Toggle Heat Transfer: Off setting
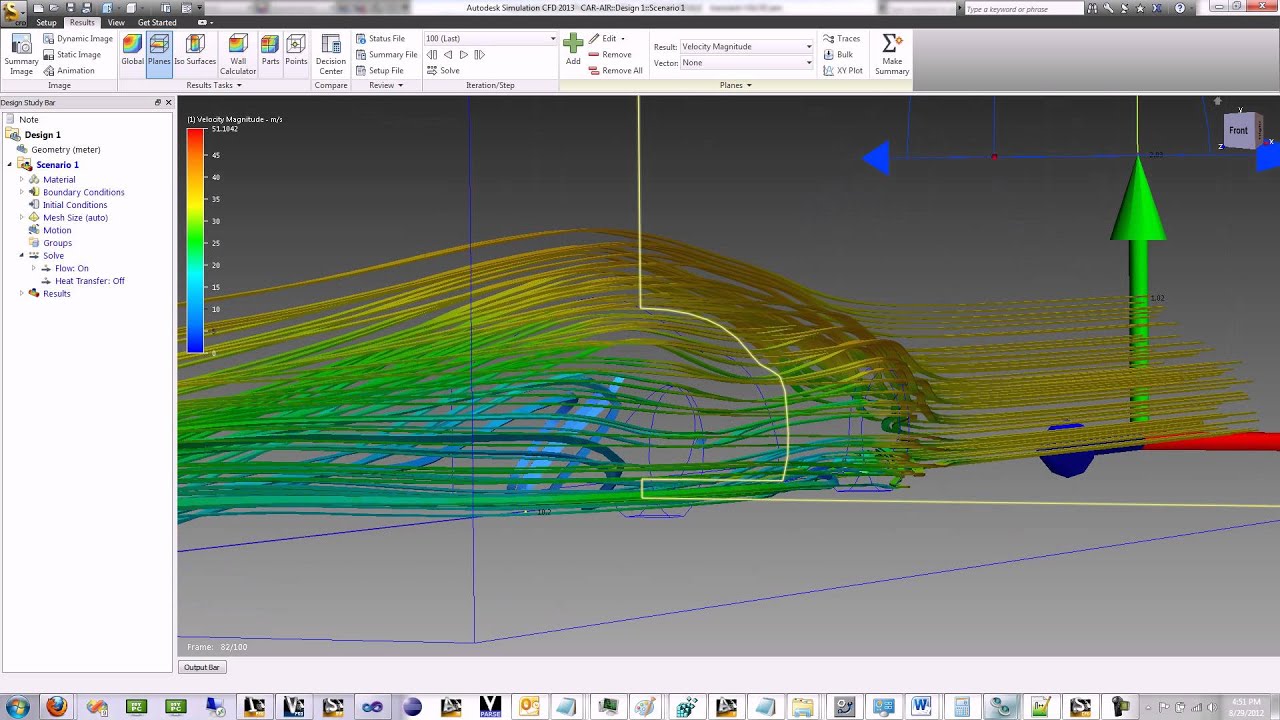 (89, 281)
